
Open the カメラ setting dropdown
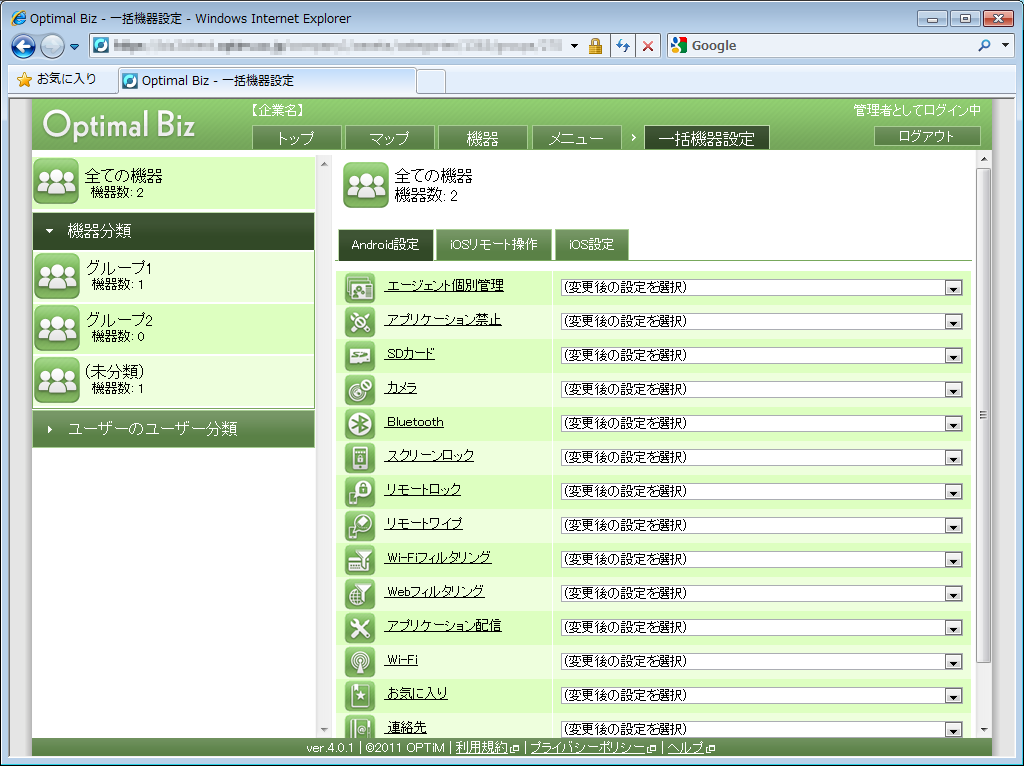click(x=761, y=389)
